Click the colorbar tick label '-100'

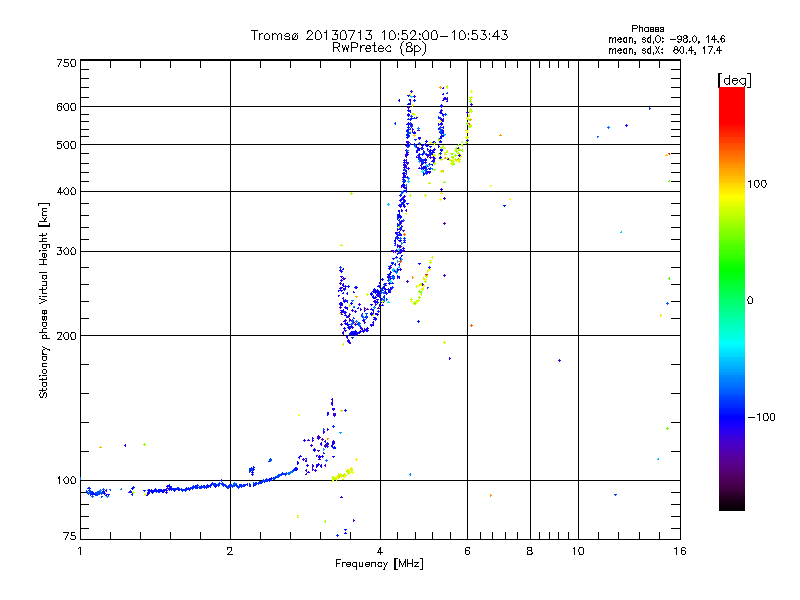click(x=761, y=417)
